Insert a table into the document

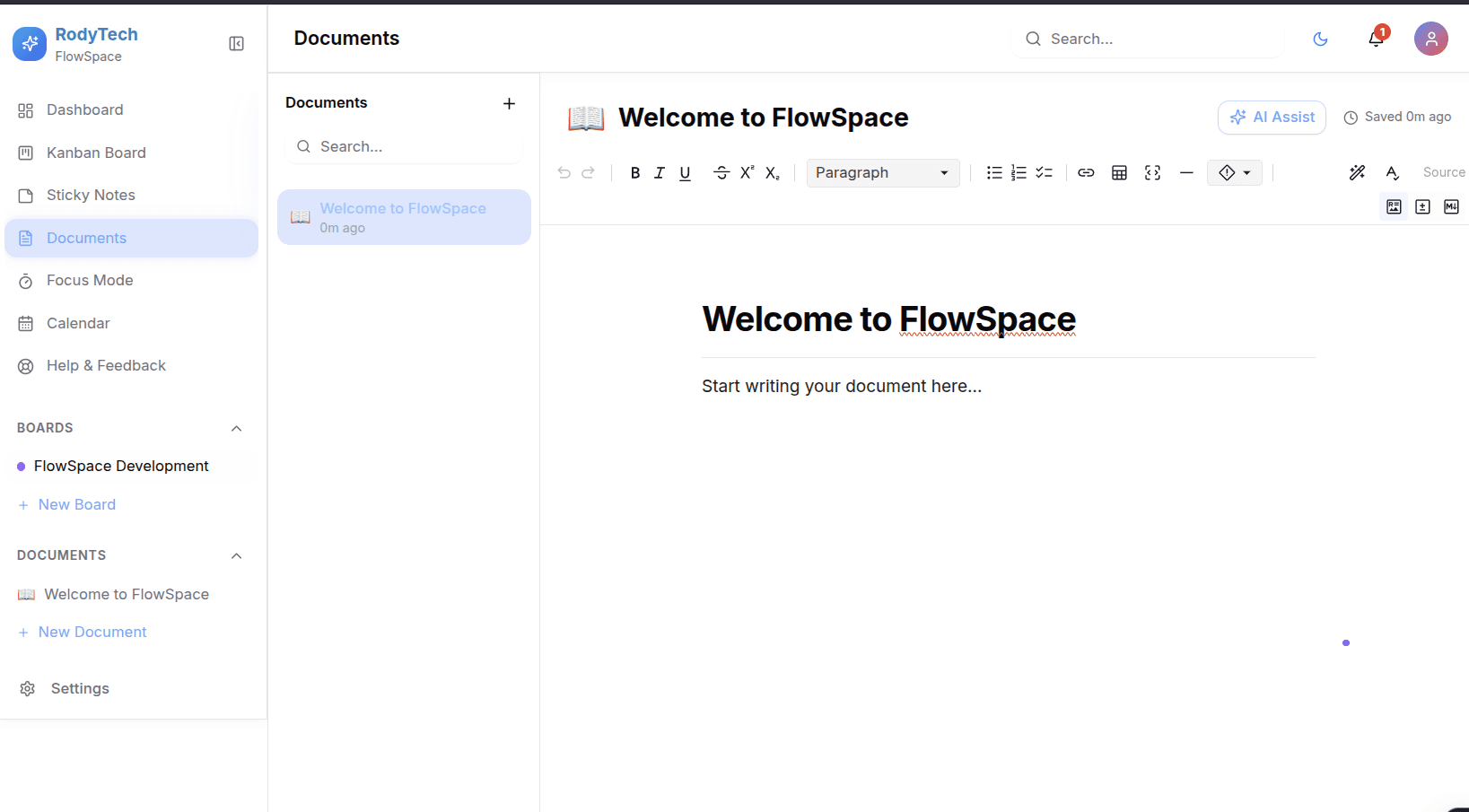click(1119, 172)
